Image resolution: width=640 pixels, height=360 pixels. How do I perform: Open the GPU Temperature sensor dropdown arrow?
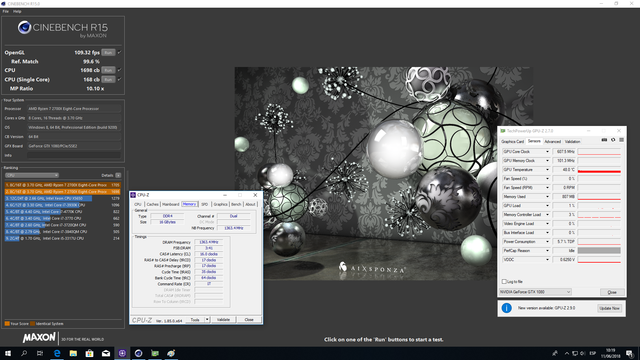point(547,170)
